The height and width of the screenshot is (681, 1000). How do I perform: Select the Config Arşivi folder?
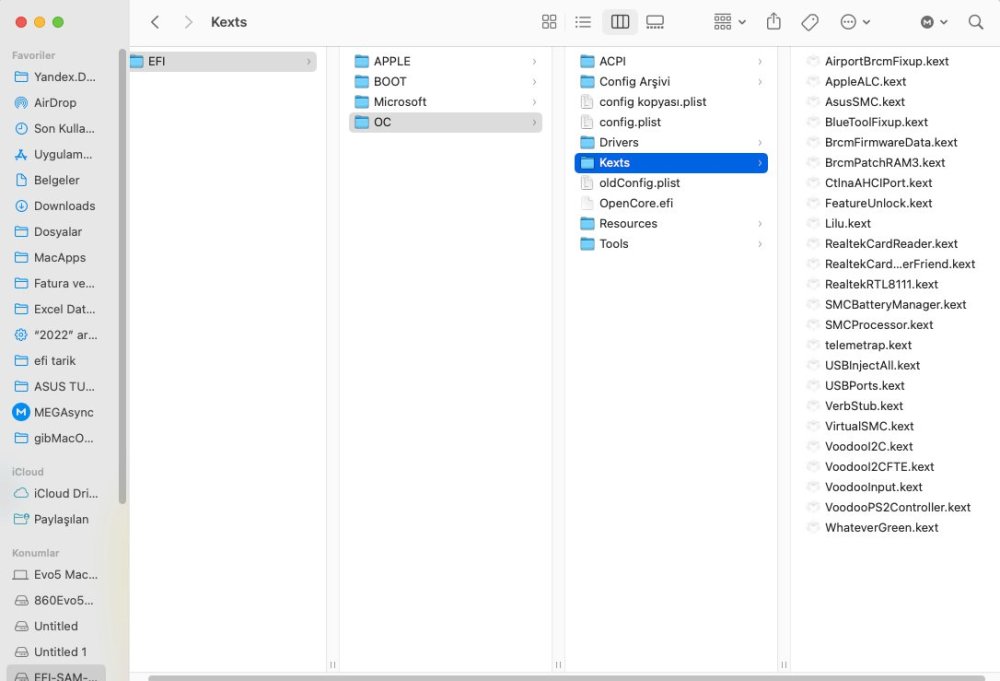671,82
